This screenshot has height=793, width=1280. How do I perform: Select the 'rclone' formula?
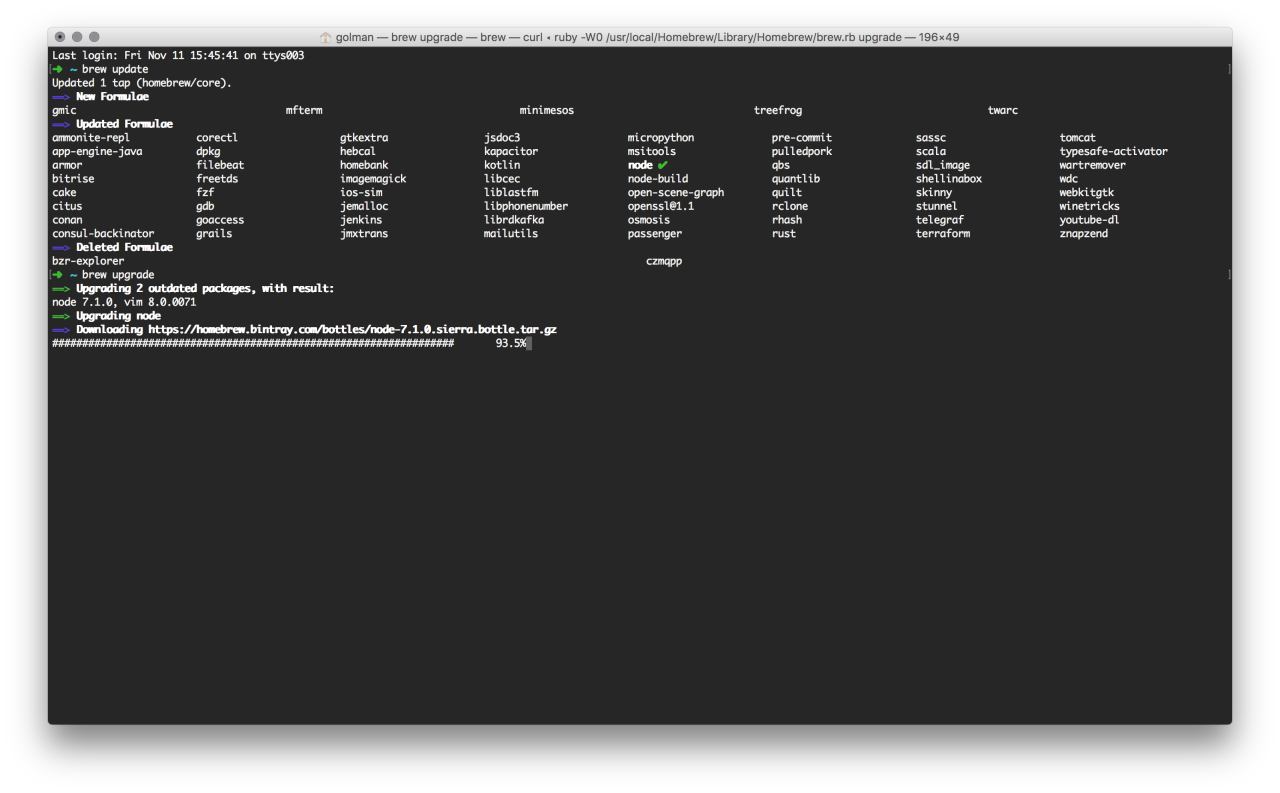pyautogui.click(x=790, y=206)
